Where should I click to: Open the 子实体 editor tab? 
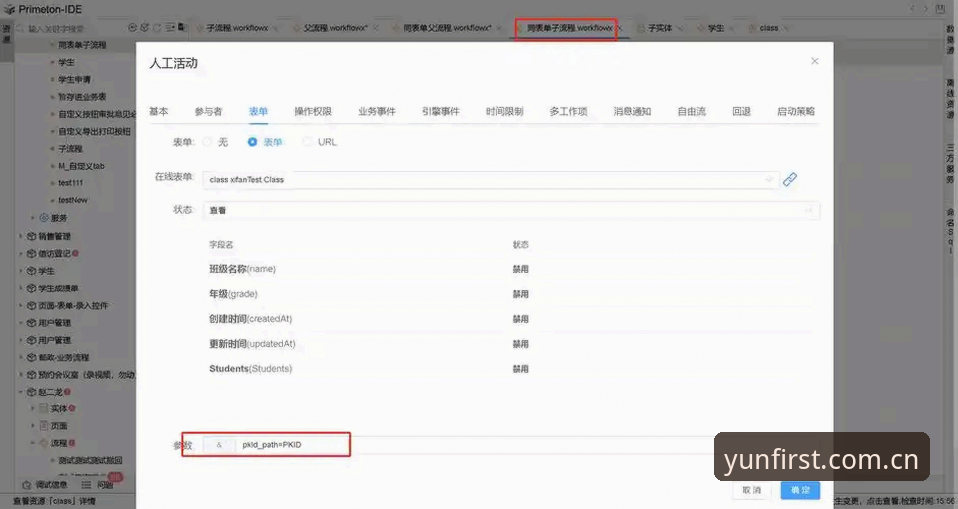click(x=660, y=28)
